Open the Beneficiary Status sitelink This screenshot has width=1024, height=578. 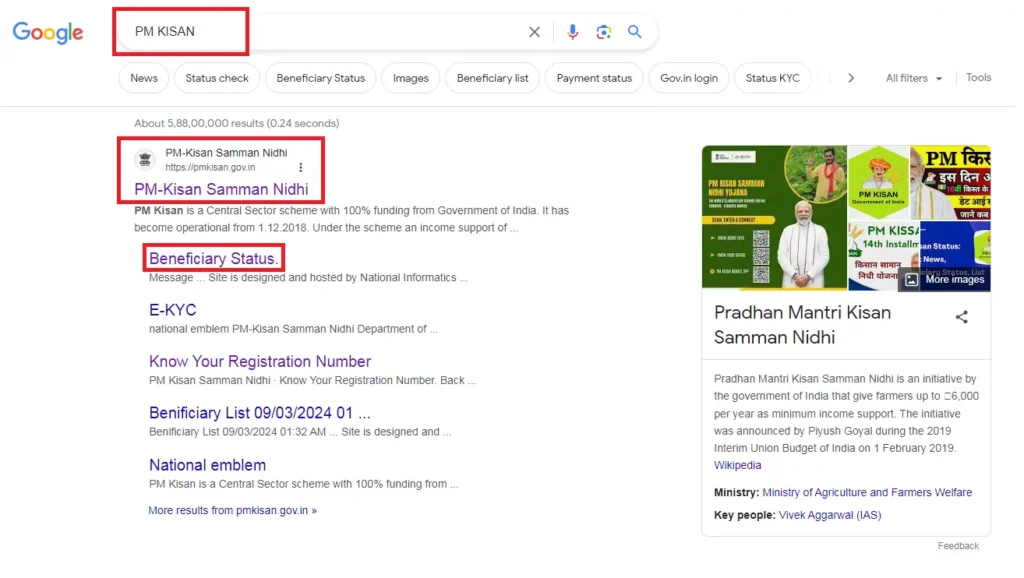213,258
